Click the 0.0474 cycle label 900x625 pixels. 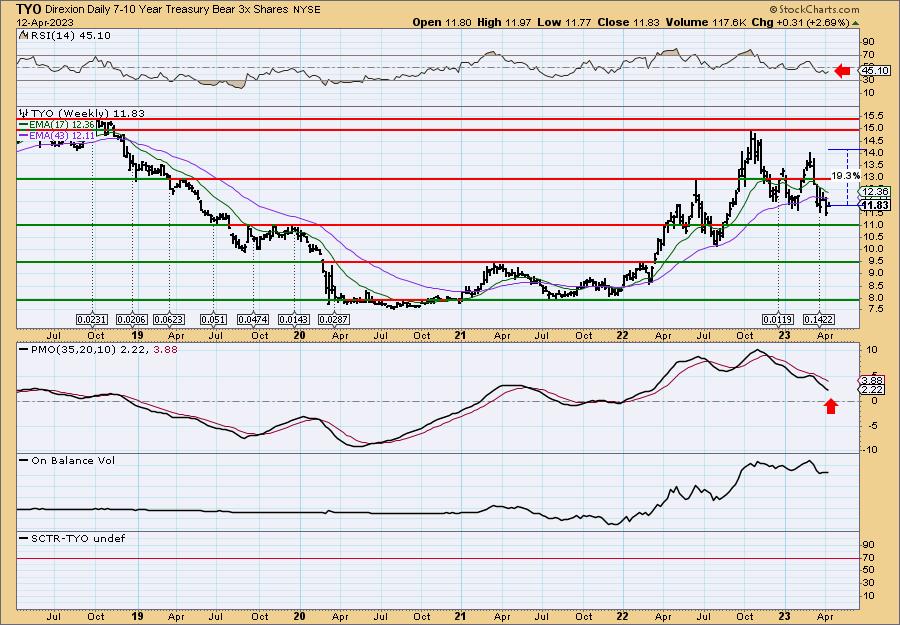[253, 319]
